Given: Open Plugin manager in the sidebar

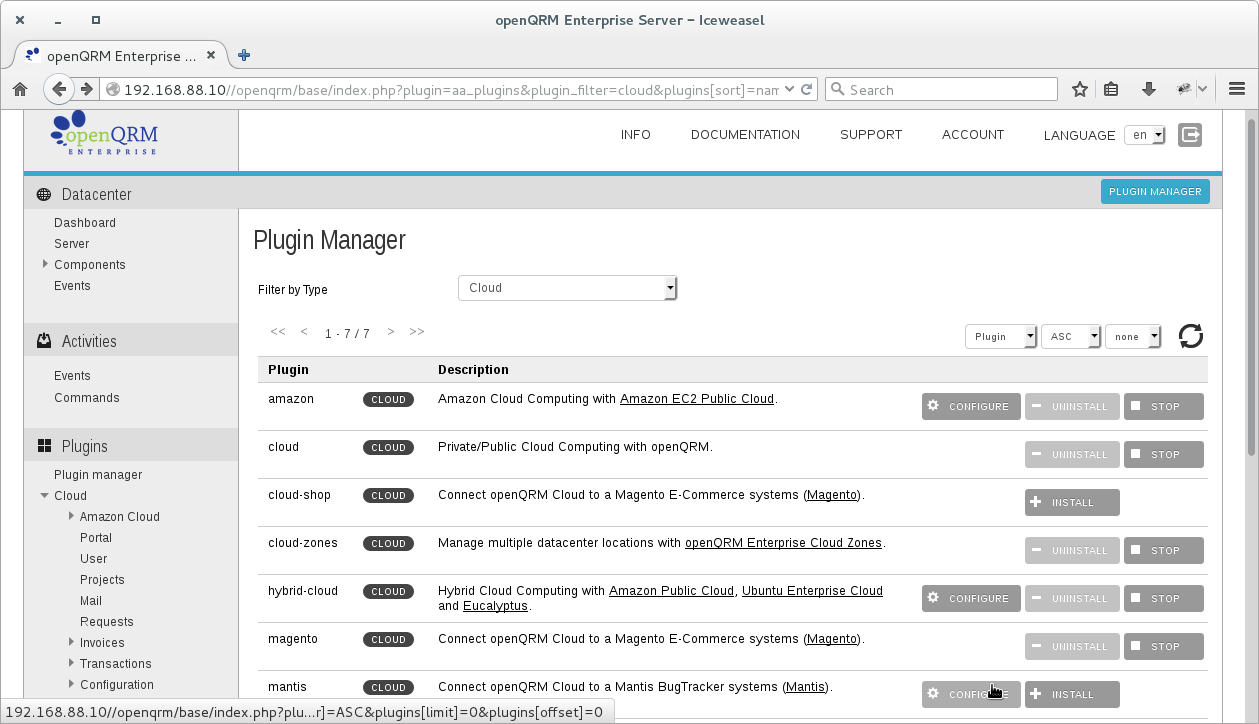Looking at the screenshot, I should click(x=98, y=475).
